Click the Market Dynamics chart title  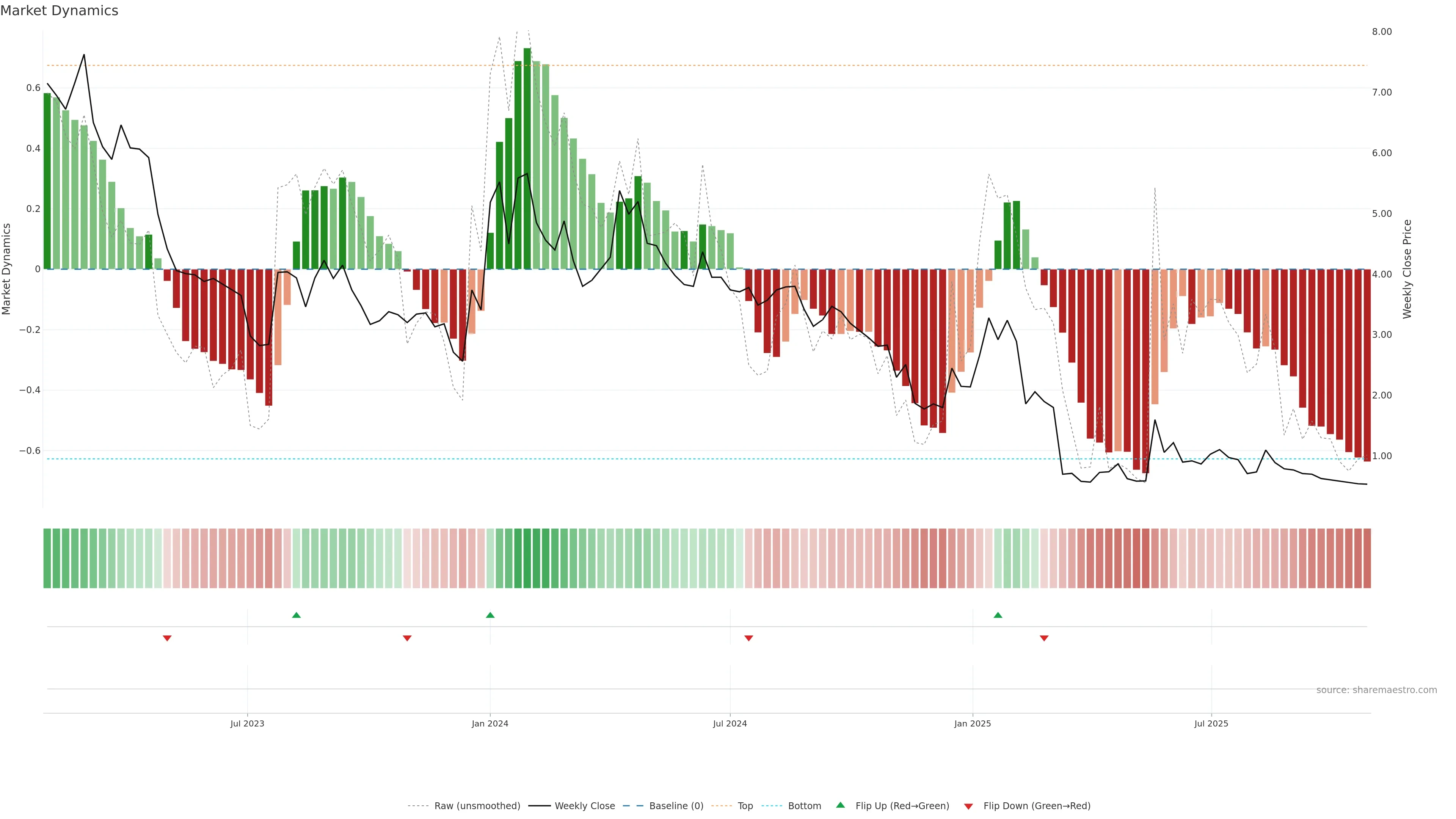point(60,11)
